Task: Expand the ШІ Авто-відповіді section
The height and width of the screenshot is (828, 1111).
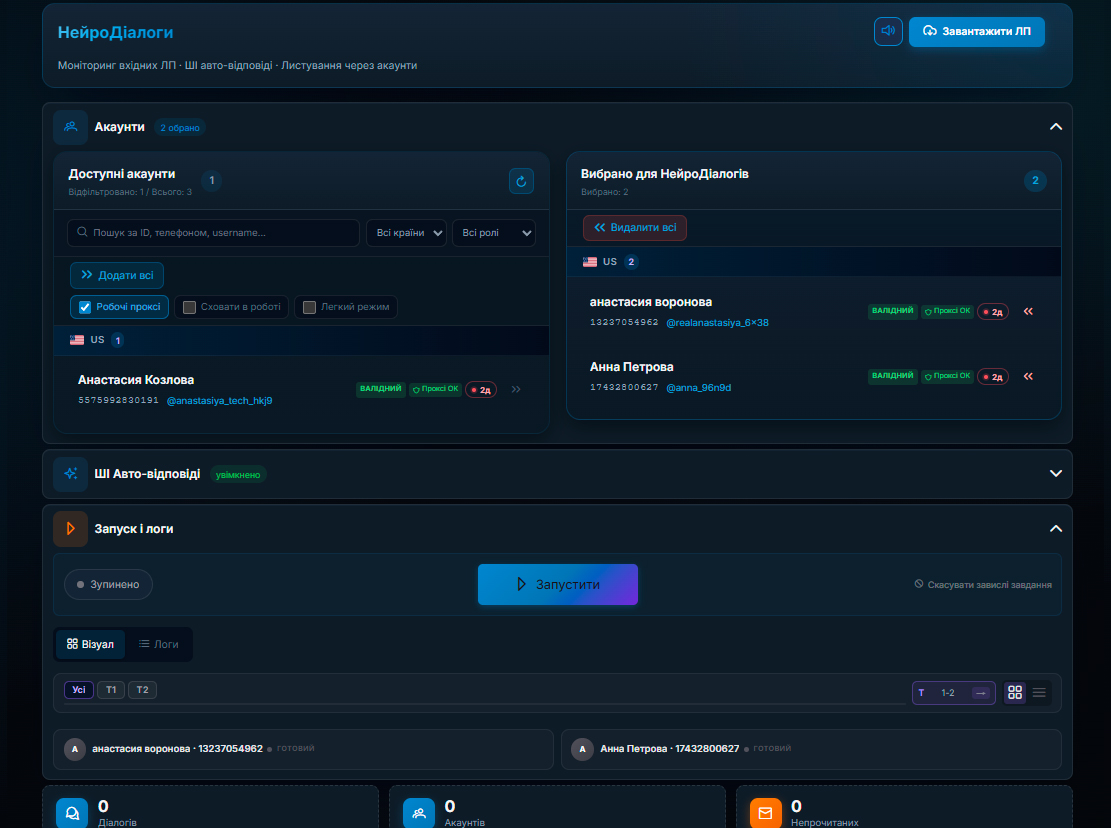Action: tap(1056, 474)
